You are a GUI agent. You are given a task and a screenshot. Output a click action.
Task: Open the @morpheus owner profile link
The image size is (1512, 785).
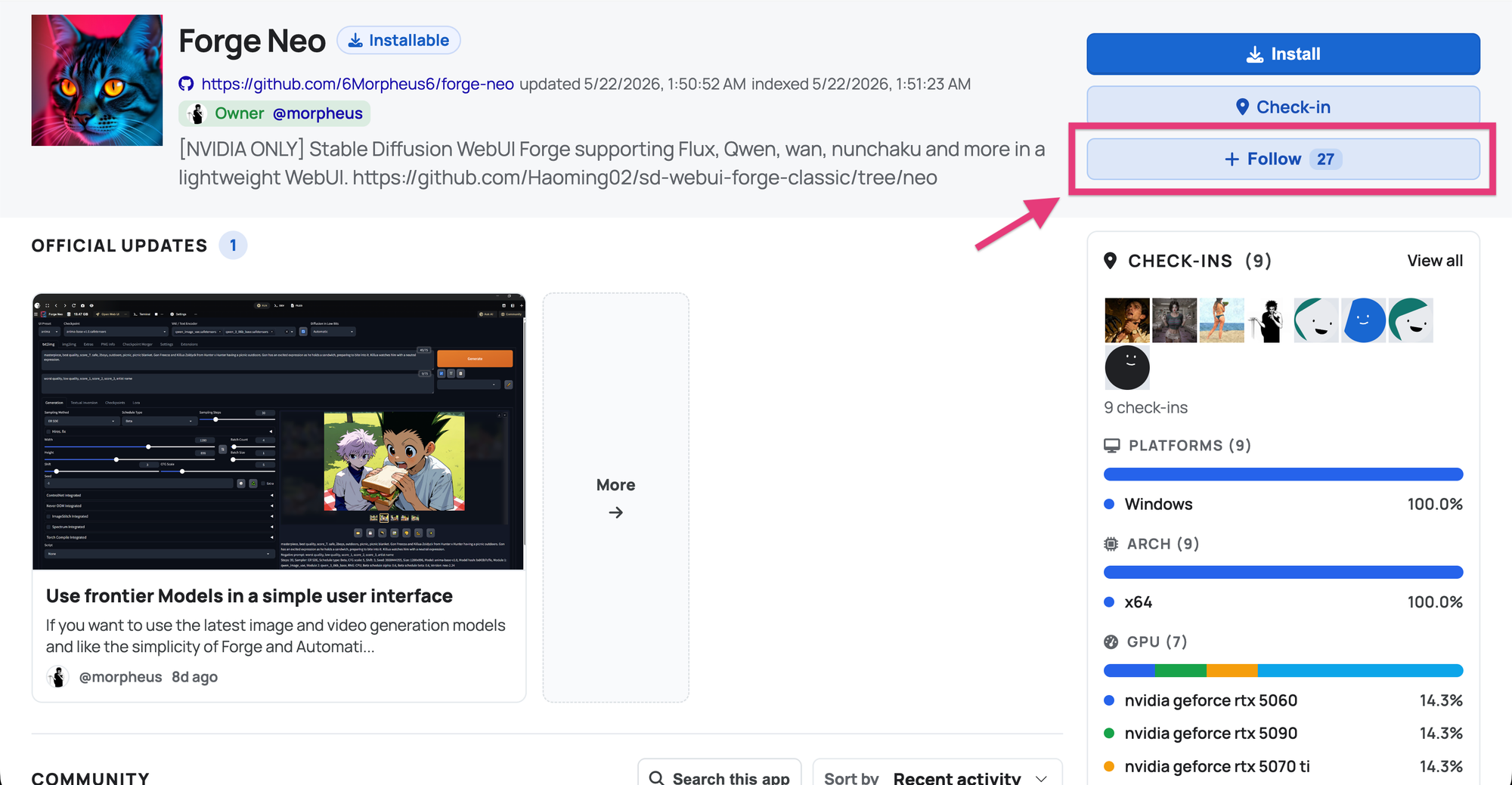(x=318, y=113)
